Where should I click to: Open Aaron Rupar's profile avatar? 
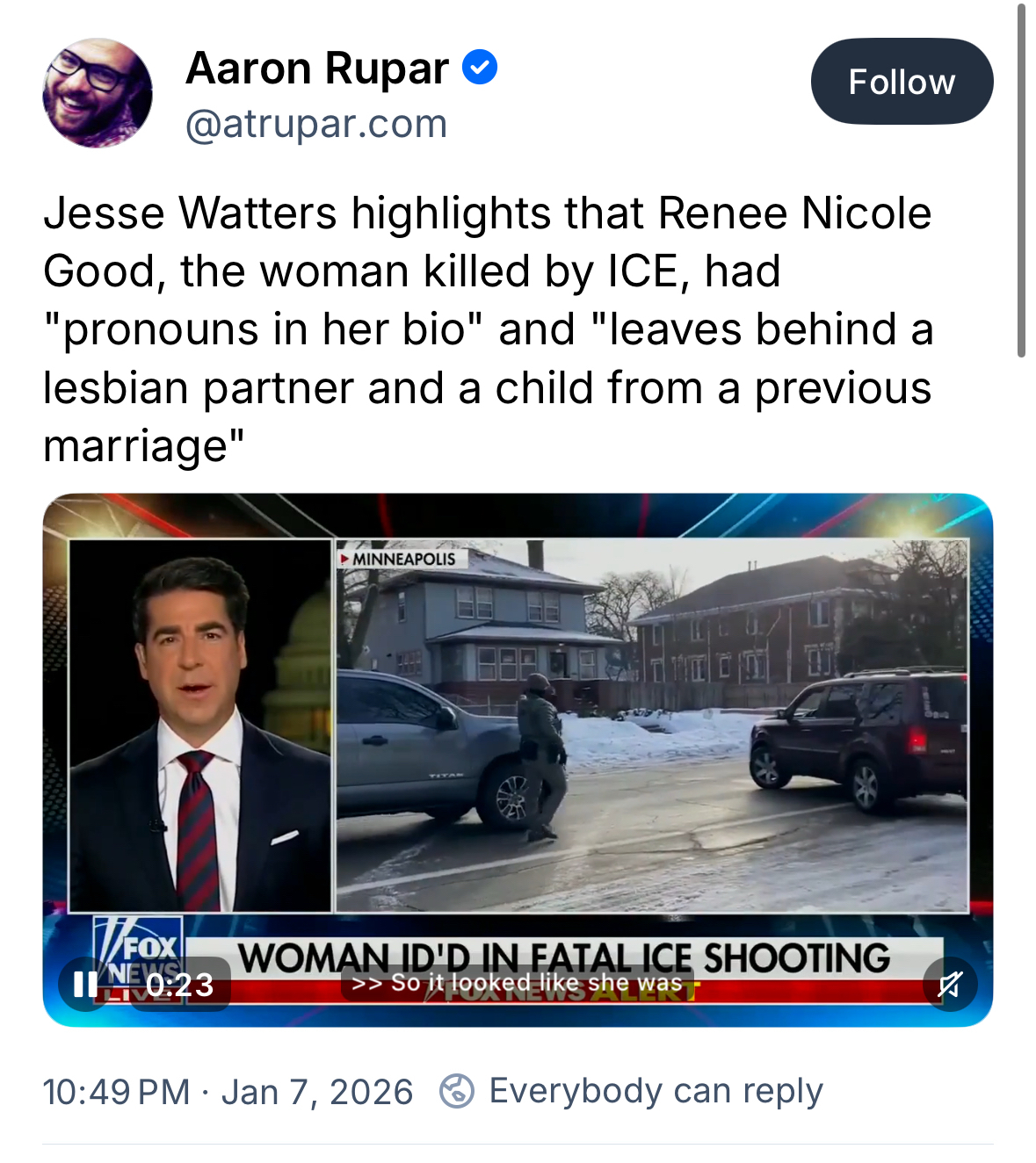coord(98,93)
